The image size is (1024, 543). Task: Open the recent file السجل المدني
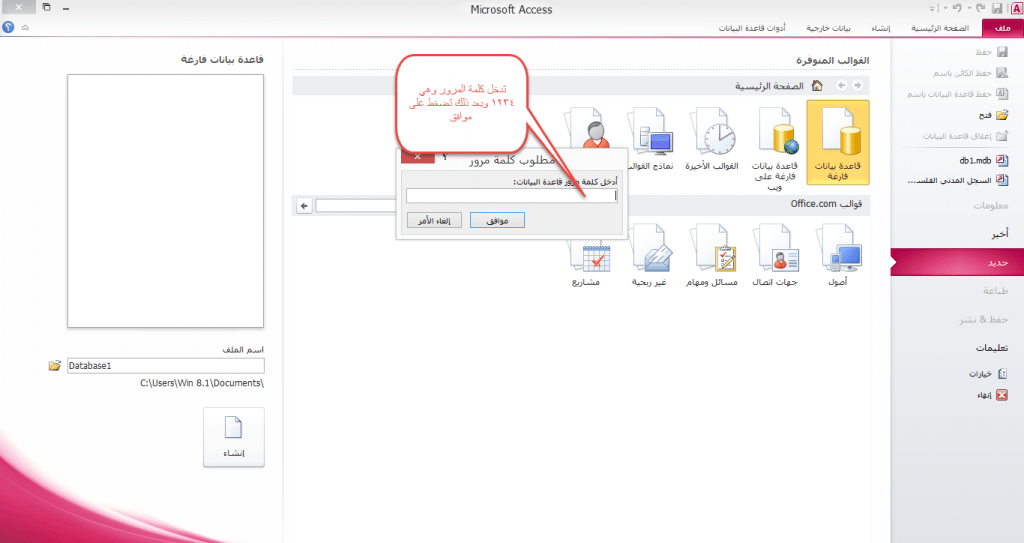point(958,180)
